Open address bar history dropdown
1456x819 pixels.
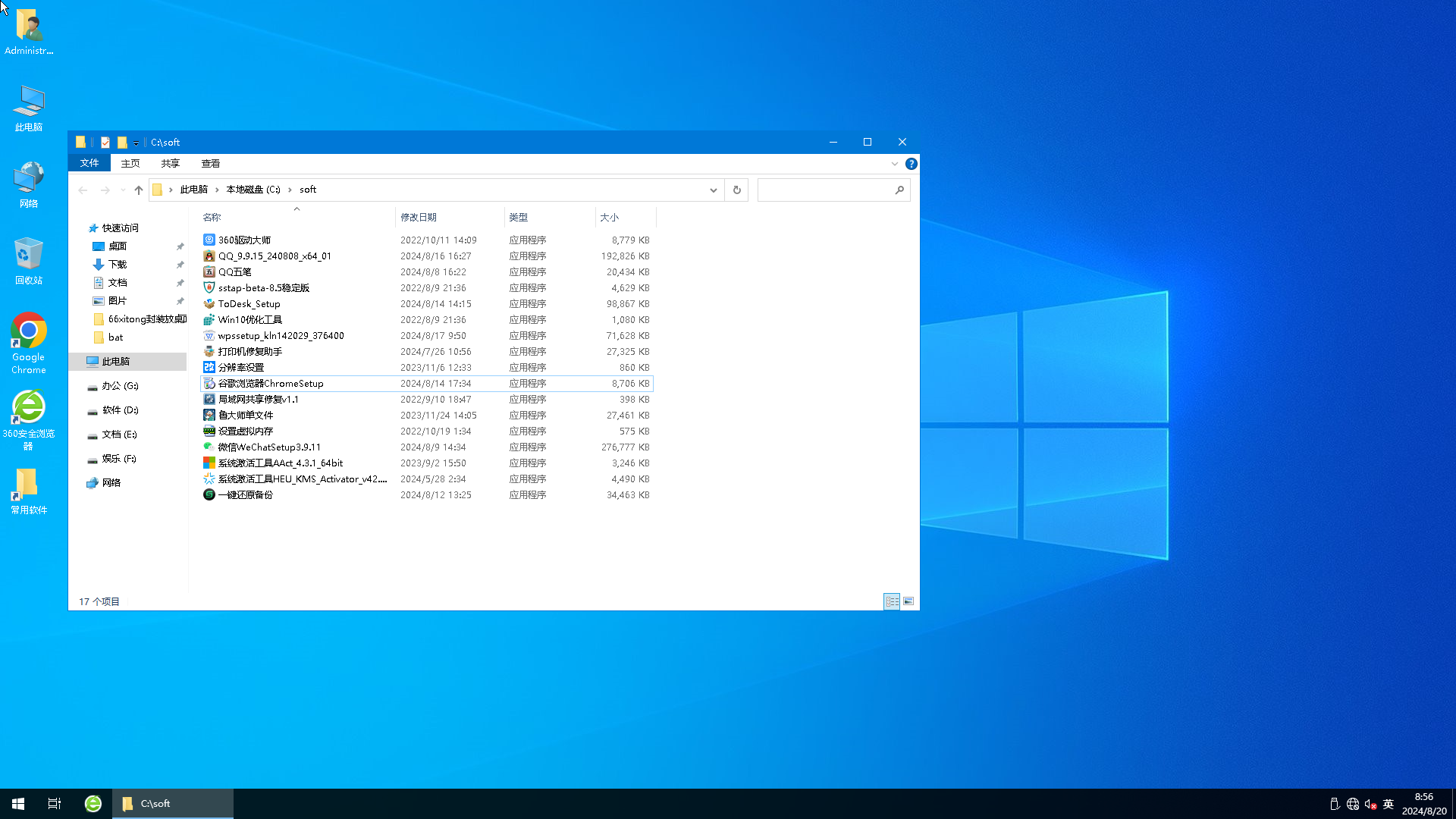[x=714, y=190]
